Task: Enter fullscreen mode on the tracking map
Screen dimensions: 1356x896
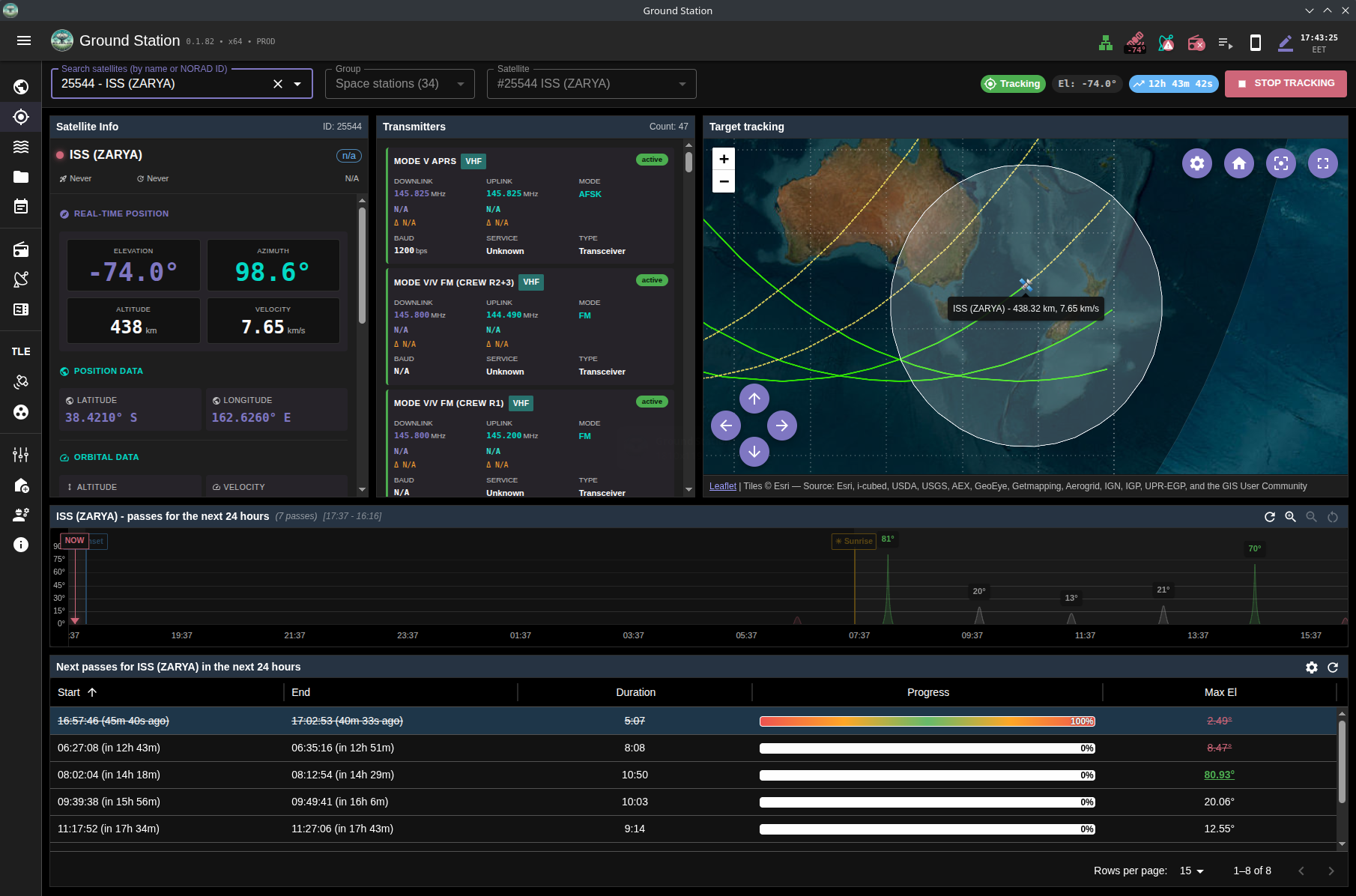Action: 1322,163
